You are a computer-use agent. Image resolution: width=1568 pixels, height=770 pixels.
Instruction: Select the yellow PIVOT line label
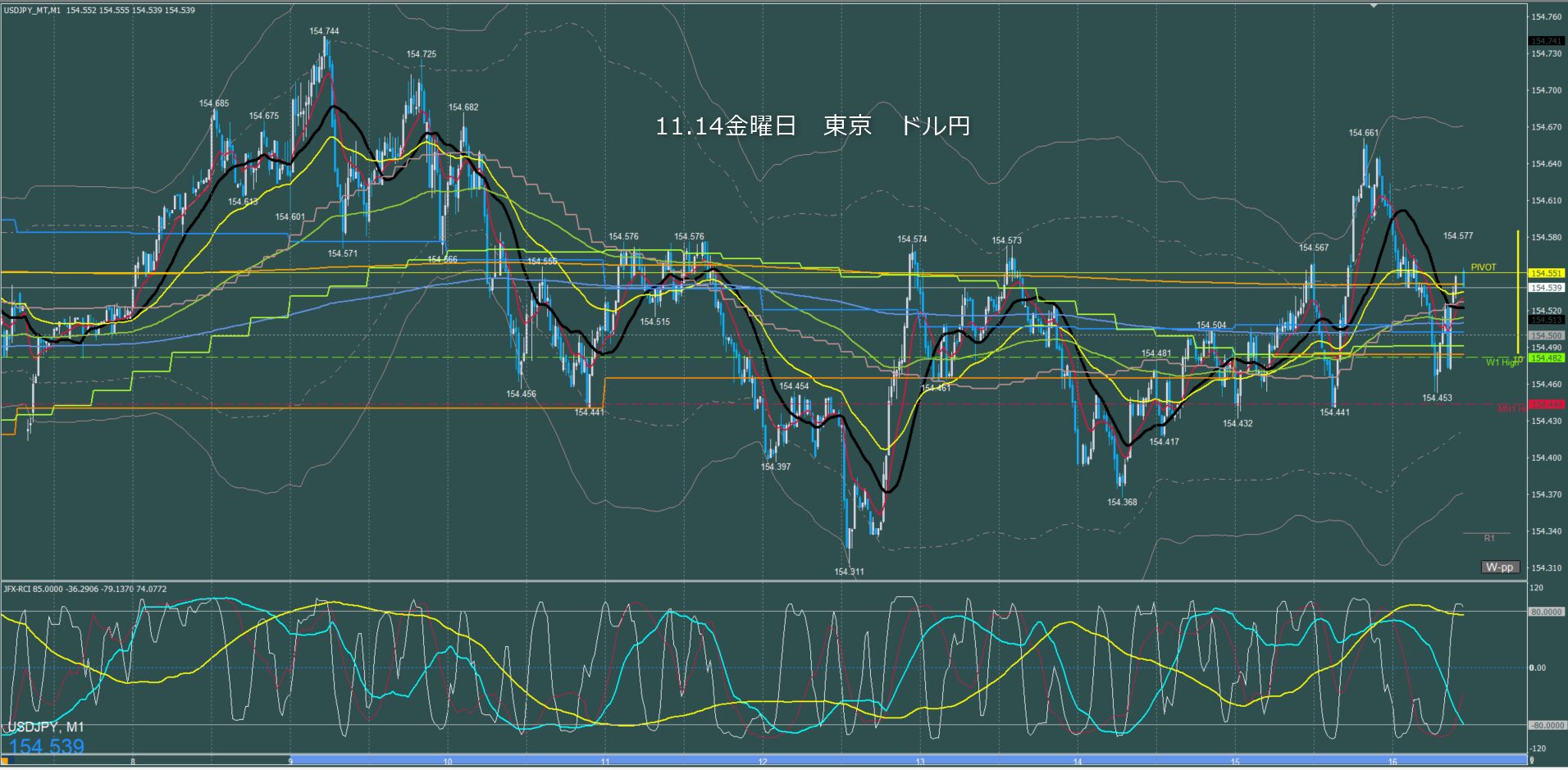point(1483,267)
